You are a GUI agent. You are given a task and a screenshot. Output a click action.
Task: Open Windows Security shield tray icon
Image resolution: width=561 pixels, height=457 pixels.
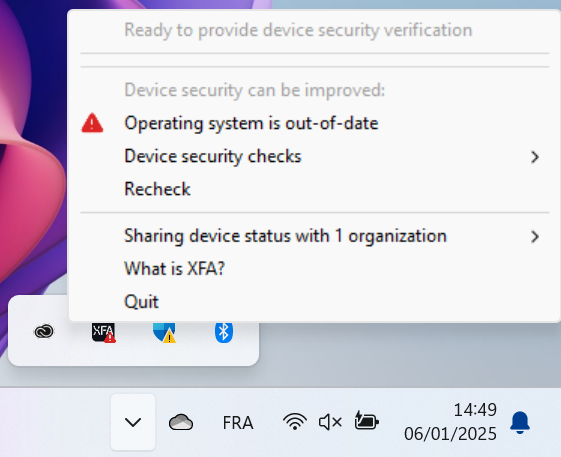point(164,332)
